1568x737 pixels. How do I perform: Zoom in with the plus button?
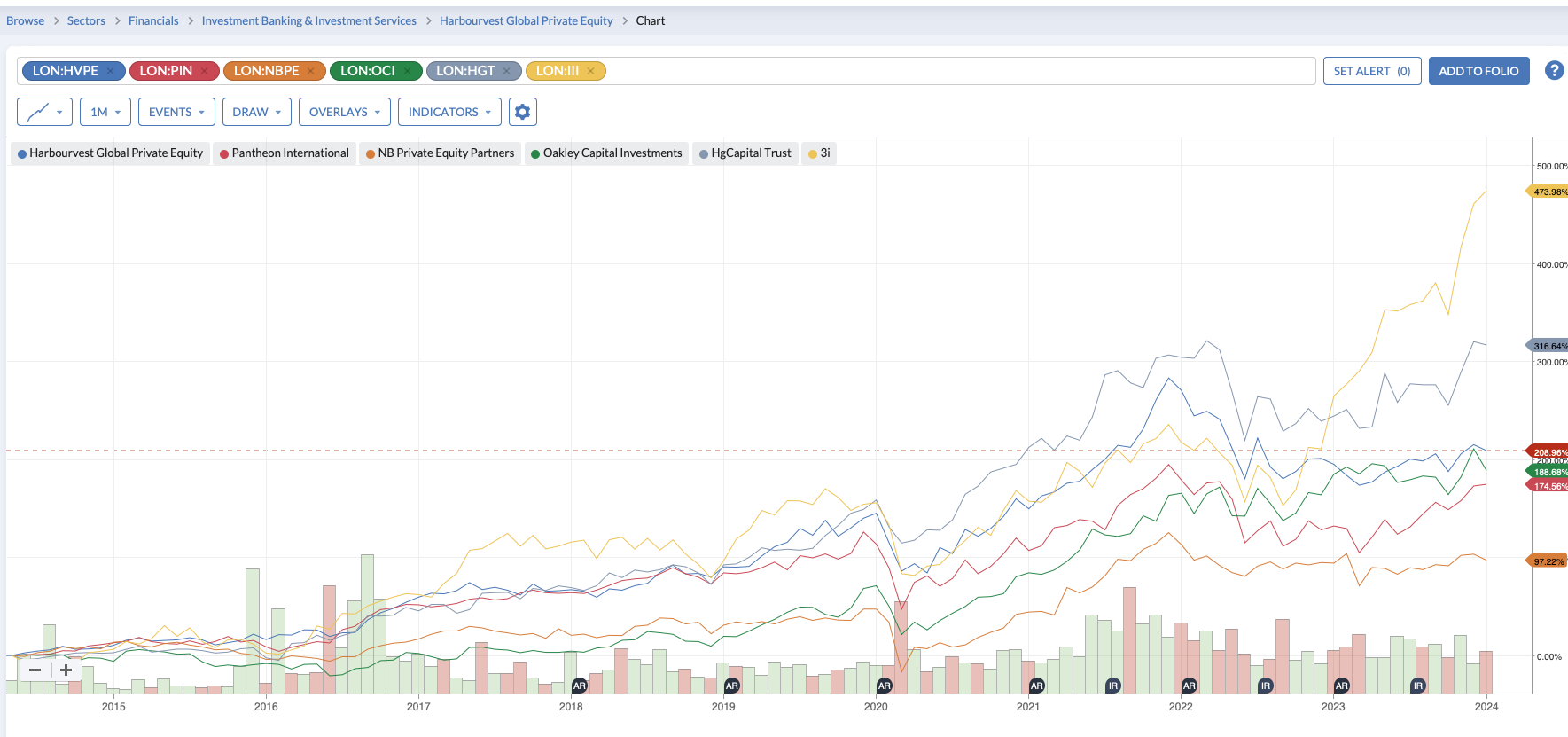[x=66, y=670]
